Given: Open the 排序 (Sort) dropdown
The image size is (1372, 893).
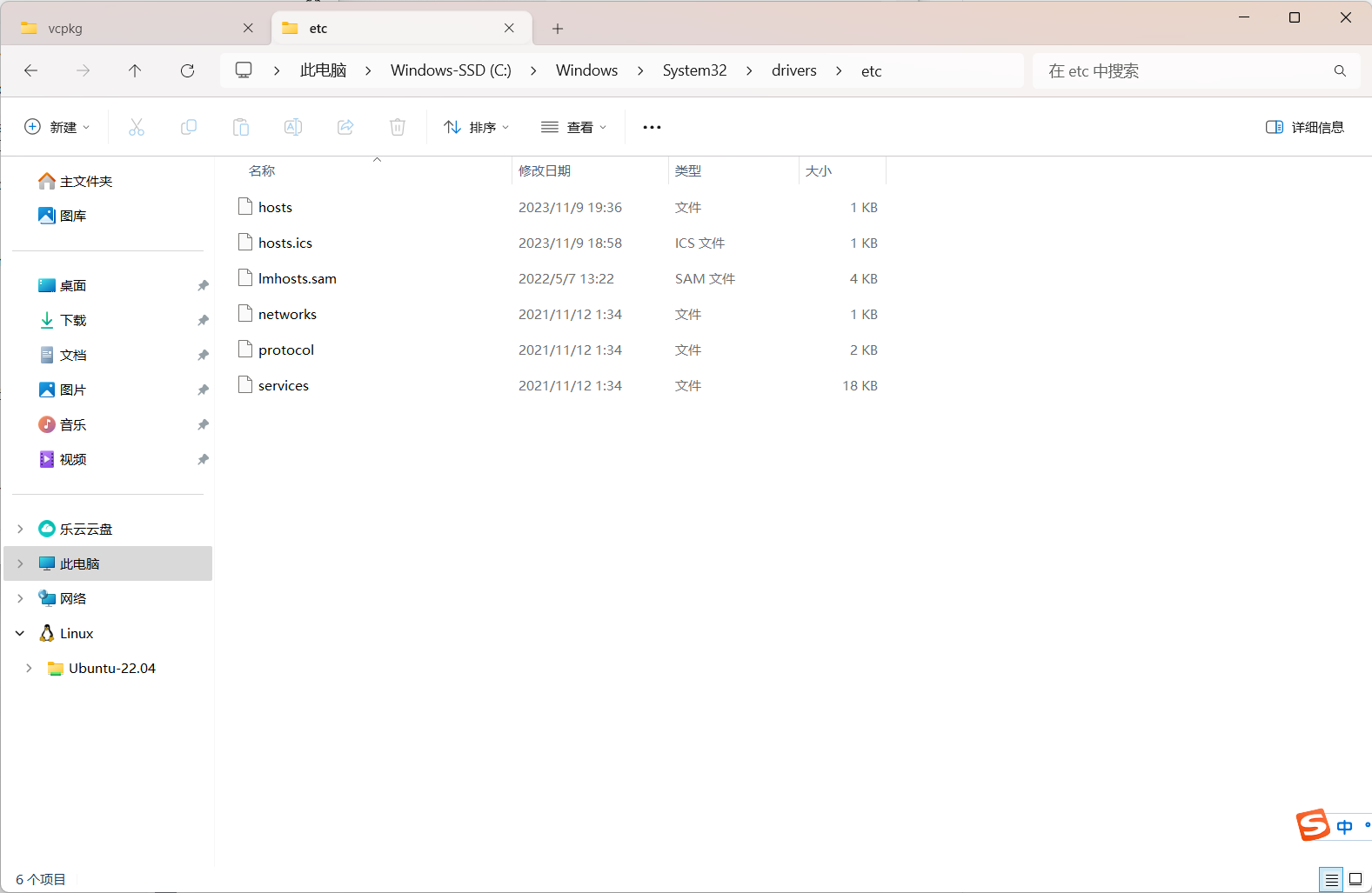Looking at the screenshot, I should pyautogui.click(x=476, y=127).
